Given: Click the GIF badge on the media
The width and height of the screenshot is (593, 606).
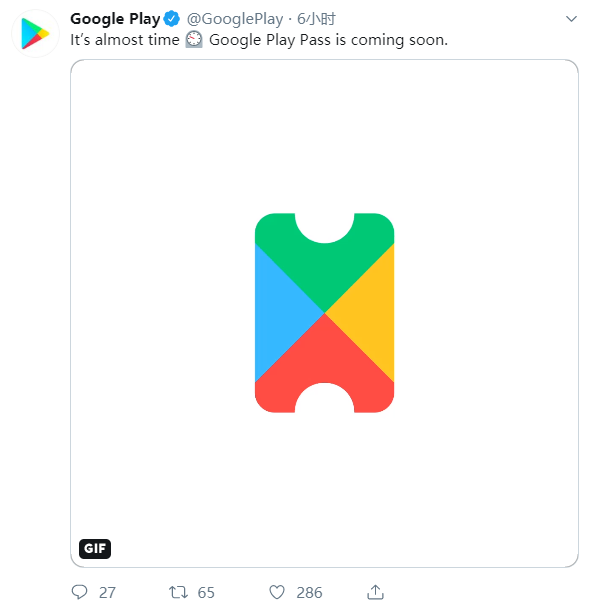Looking at the screenshot, I should pyautogui.click(x=95, y=548).
